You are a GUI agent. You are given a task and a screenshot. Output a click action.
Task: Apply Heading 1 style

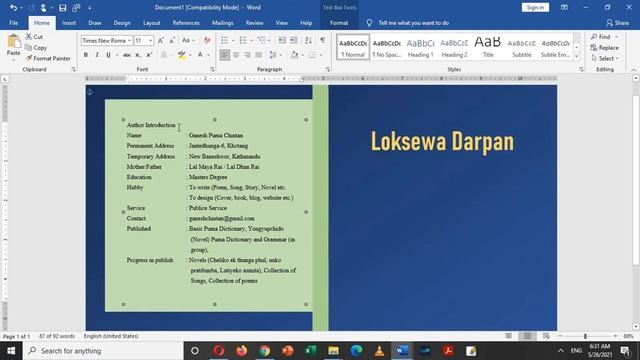(420, 47)
